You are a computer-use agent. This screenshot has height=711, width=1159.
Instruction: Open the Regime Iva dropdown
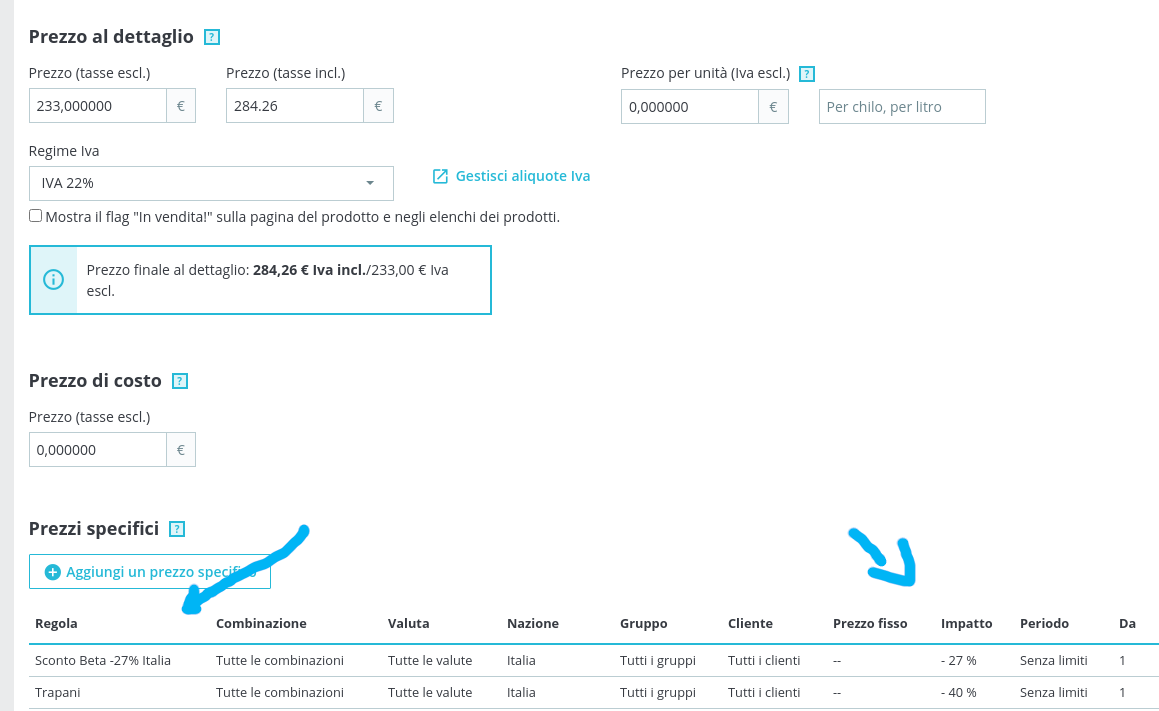211,183
